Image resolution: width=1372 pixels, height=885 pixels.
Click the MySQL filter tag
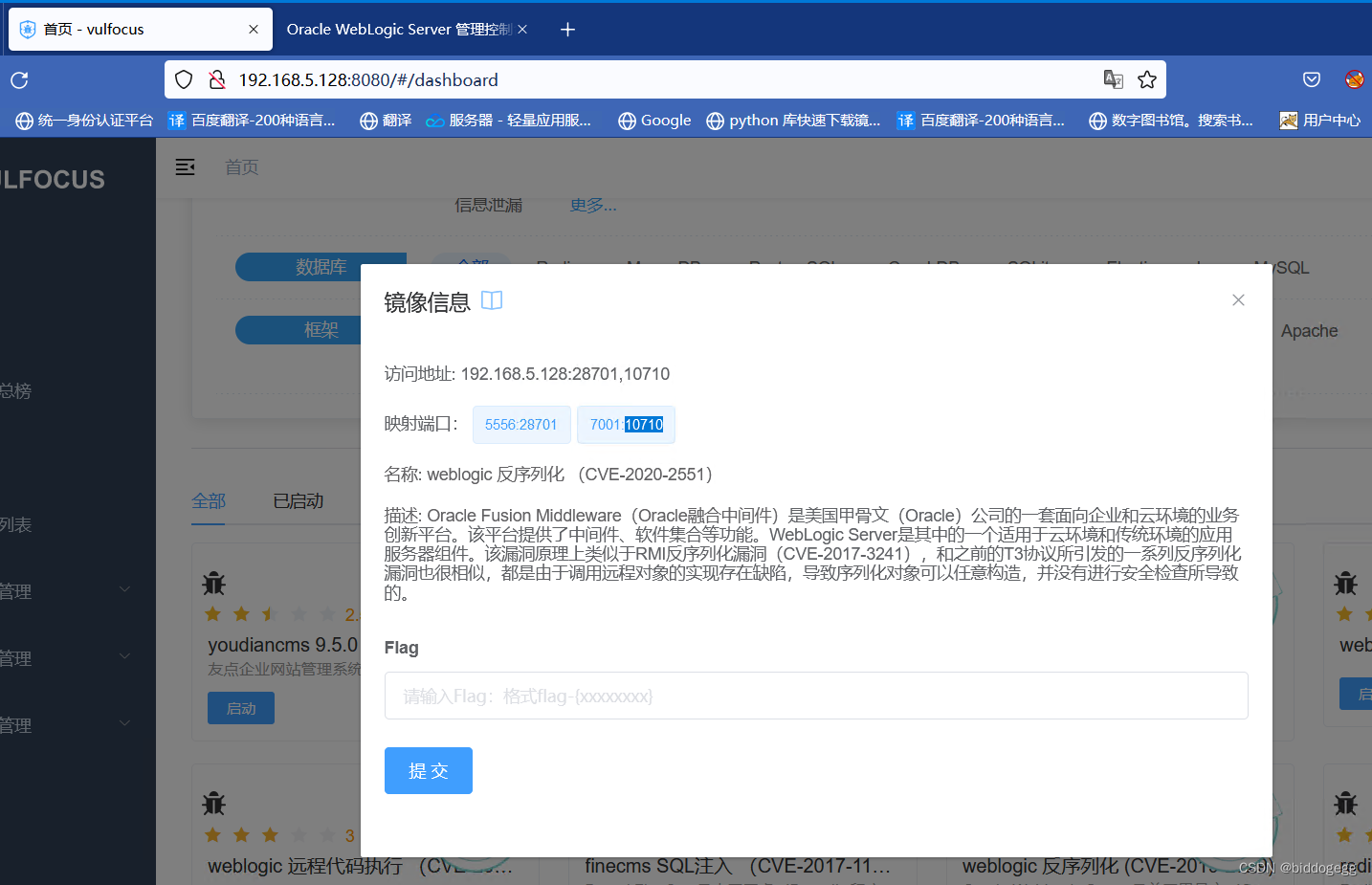(1280, 268)
